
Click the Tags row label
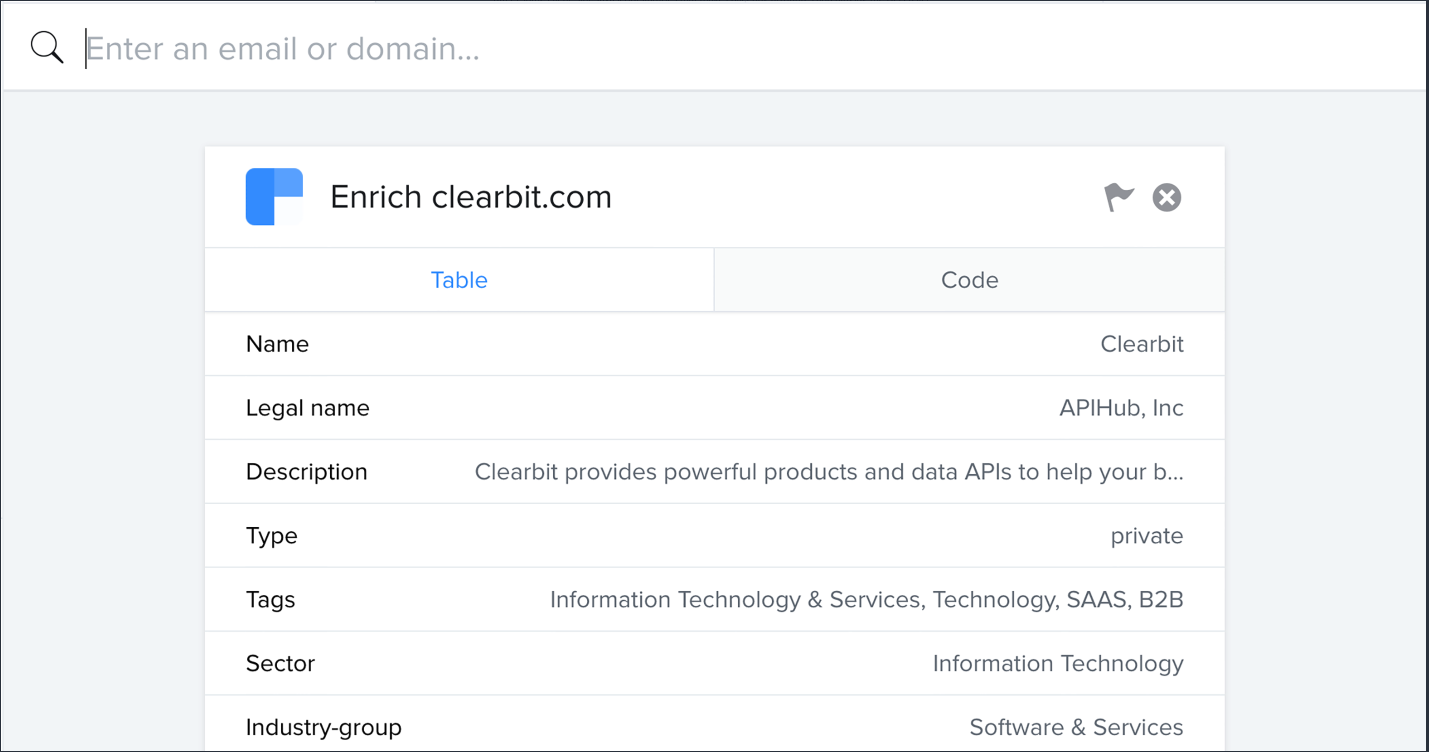click(x=271, y=600)
